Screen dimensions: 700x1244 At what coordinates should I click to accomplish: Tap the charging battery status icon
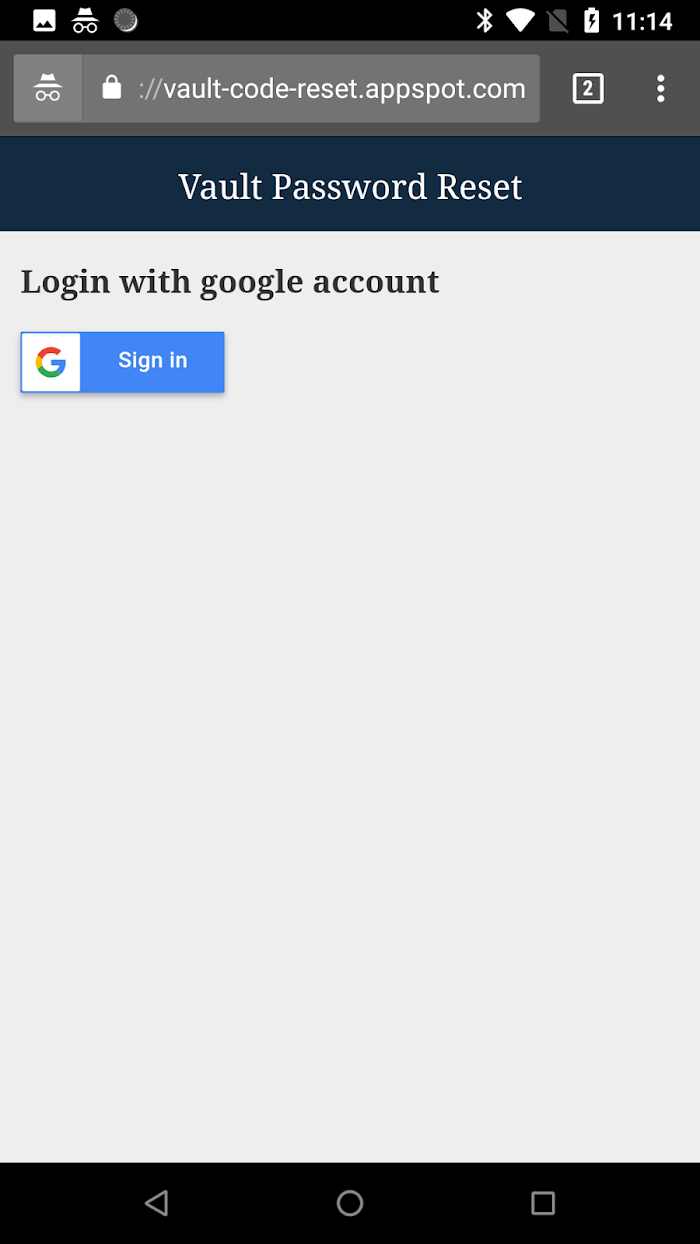(x=592, y=20)
